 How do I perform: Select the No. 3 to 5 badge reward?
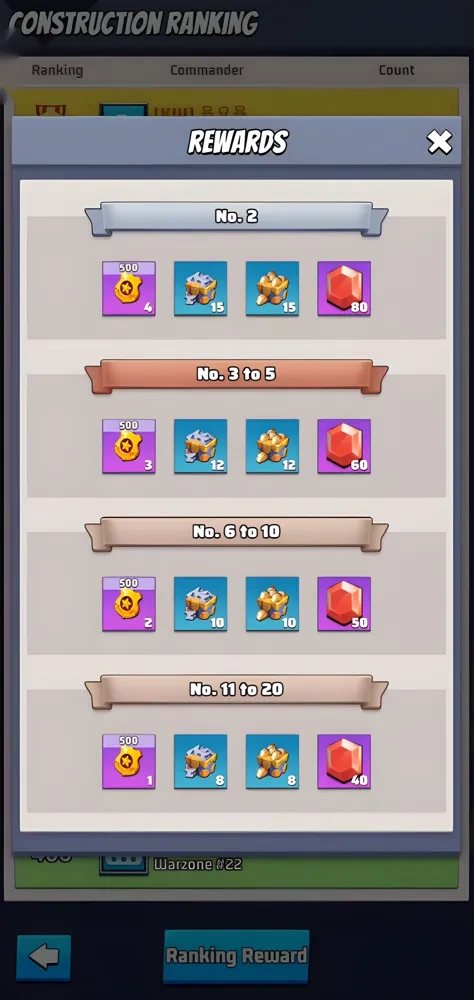pos(129,446)
